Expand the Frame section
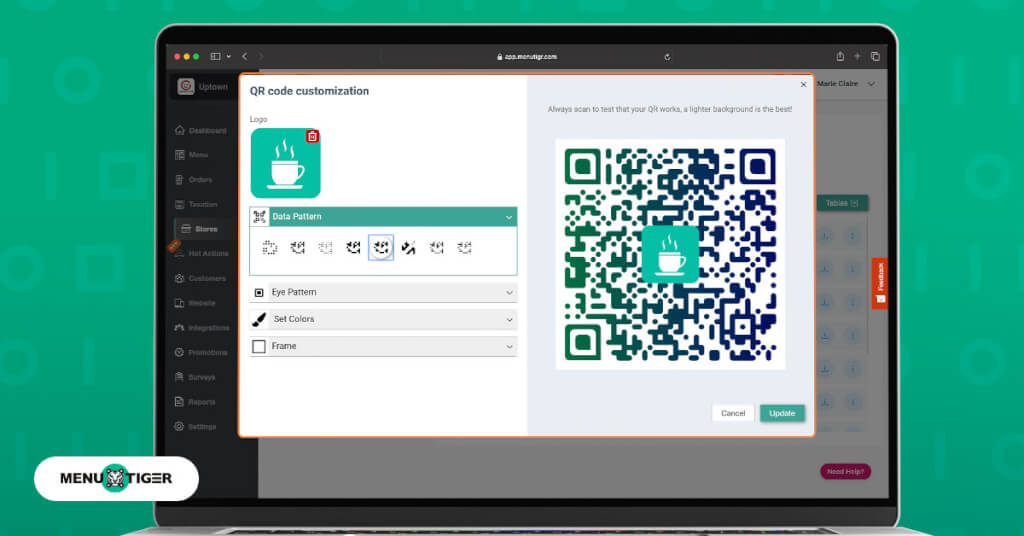1024x536 pixels. point(383,346)
